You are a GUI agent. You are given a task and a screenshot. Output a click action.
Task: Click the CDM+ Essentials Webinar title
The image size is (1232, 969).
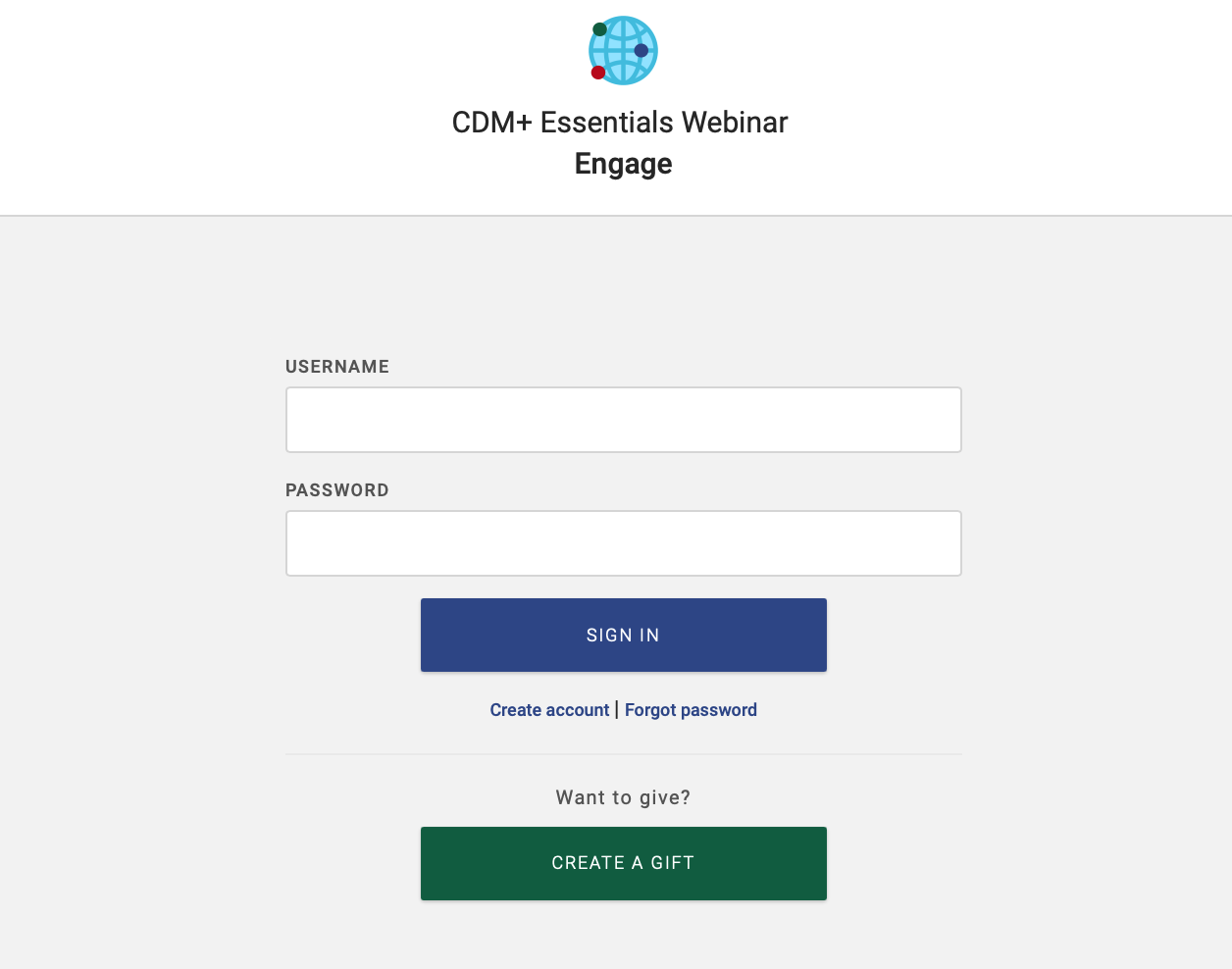(x=619, y=123)
